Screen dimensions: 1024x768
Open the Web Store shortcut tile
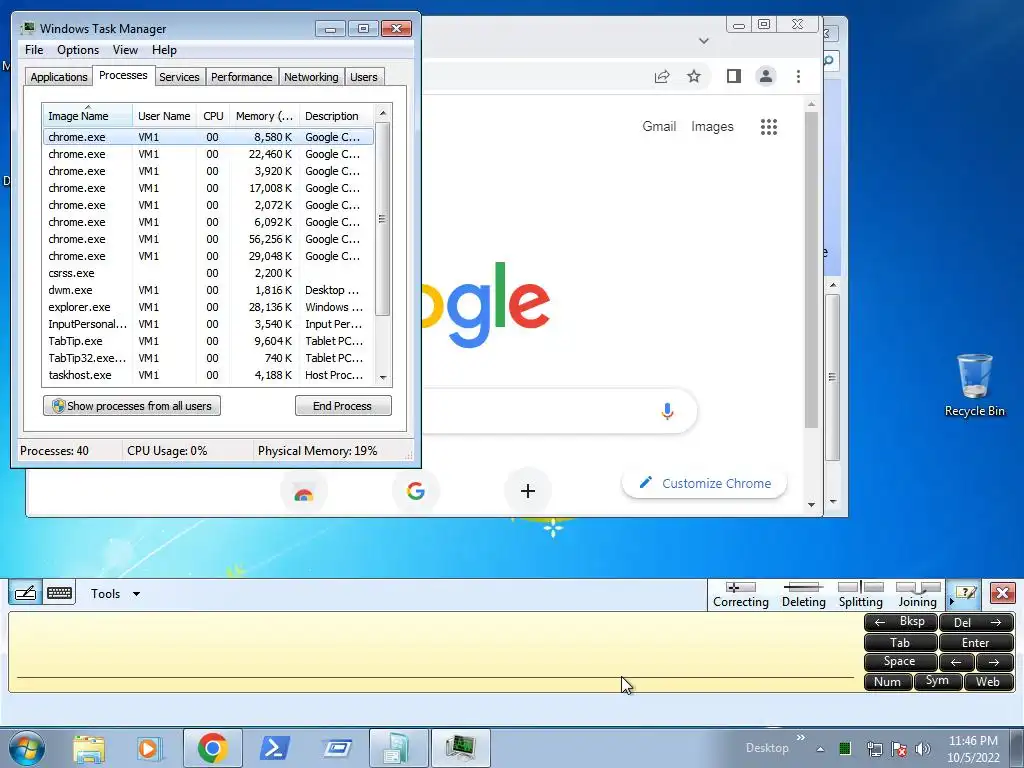[x=304, y=491]
